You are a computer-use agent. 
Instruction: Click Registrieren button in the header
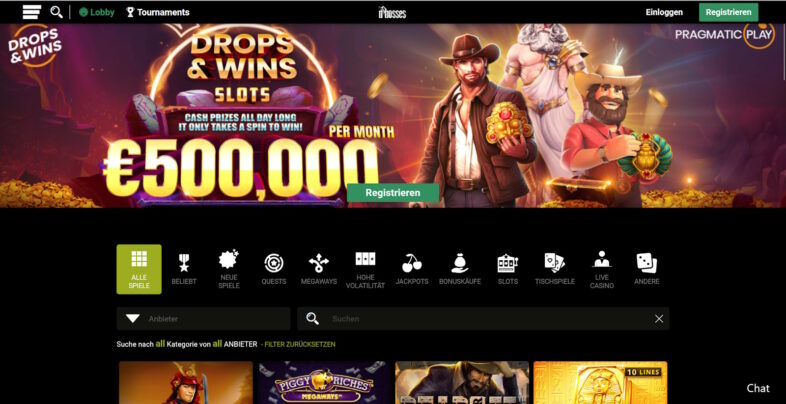[728, 12]
